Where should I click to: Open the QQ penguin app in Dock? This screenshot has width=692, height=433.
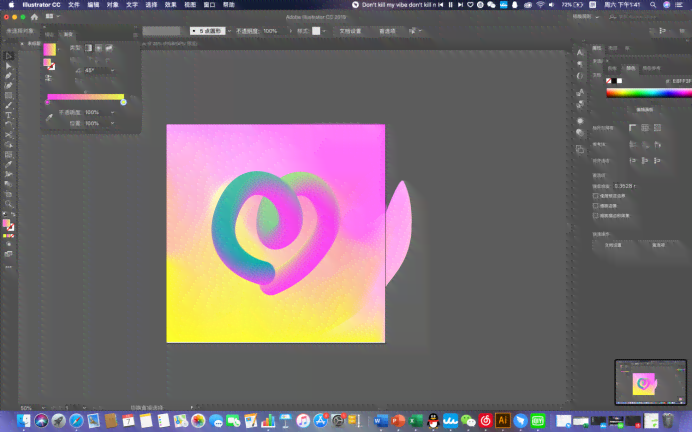click(433, 421)
